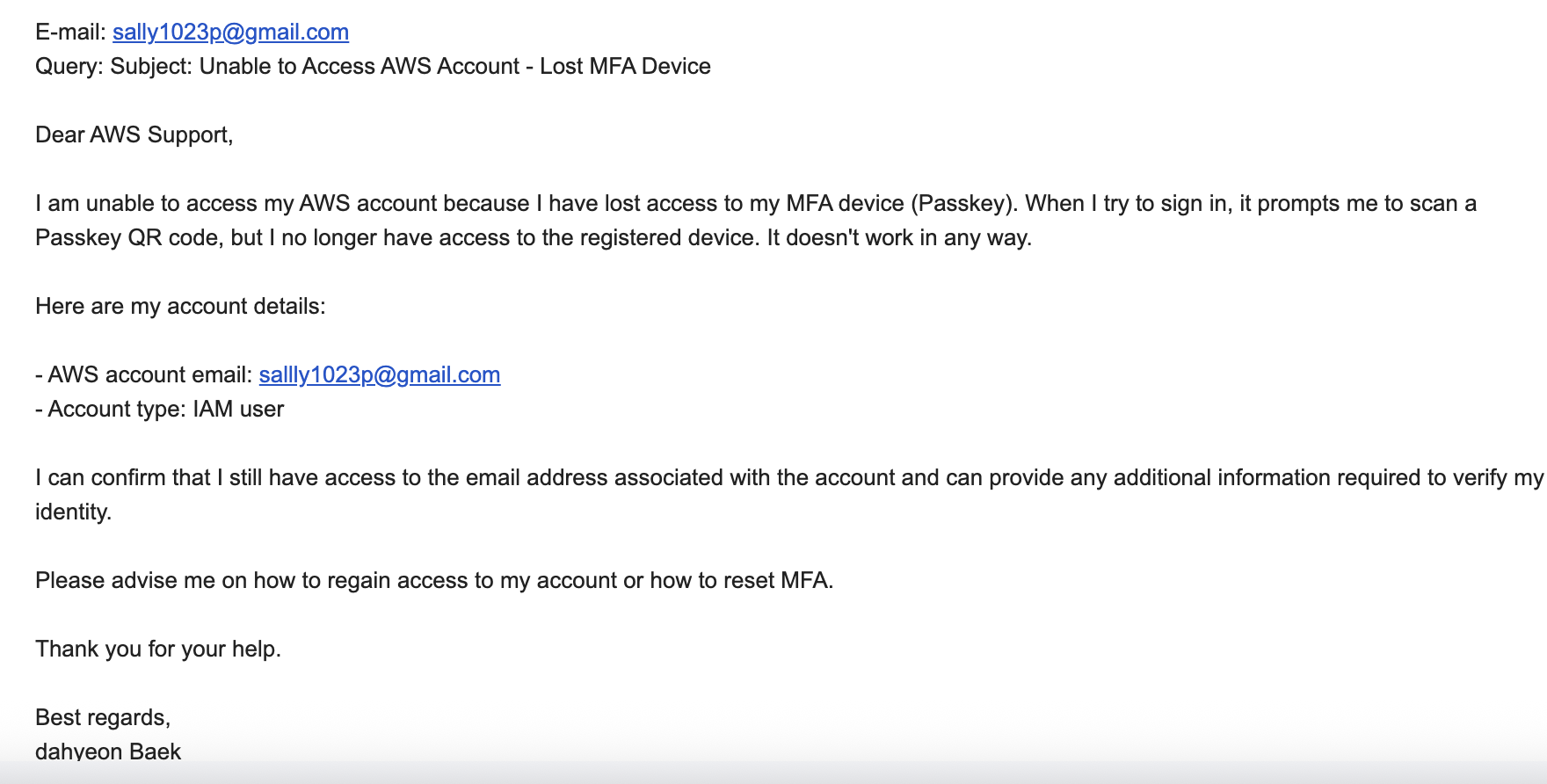The image size is (1547, 784).
Task: Click the 'dahyeon Baek' signature name
Action: click(108, 752)
